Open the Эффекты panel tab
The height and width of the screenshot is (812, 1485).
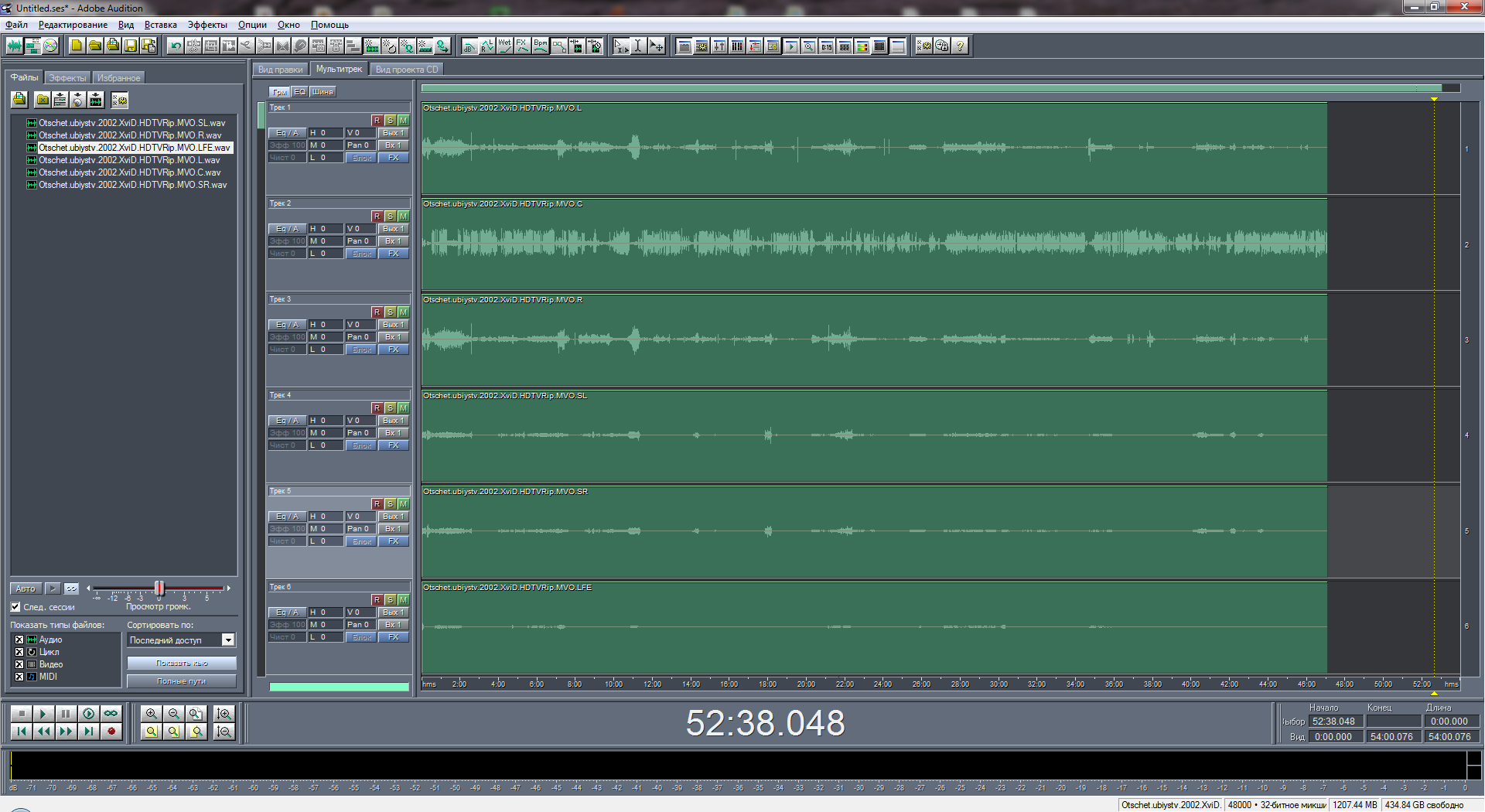coord(68,78)
